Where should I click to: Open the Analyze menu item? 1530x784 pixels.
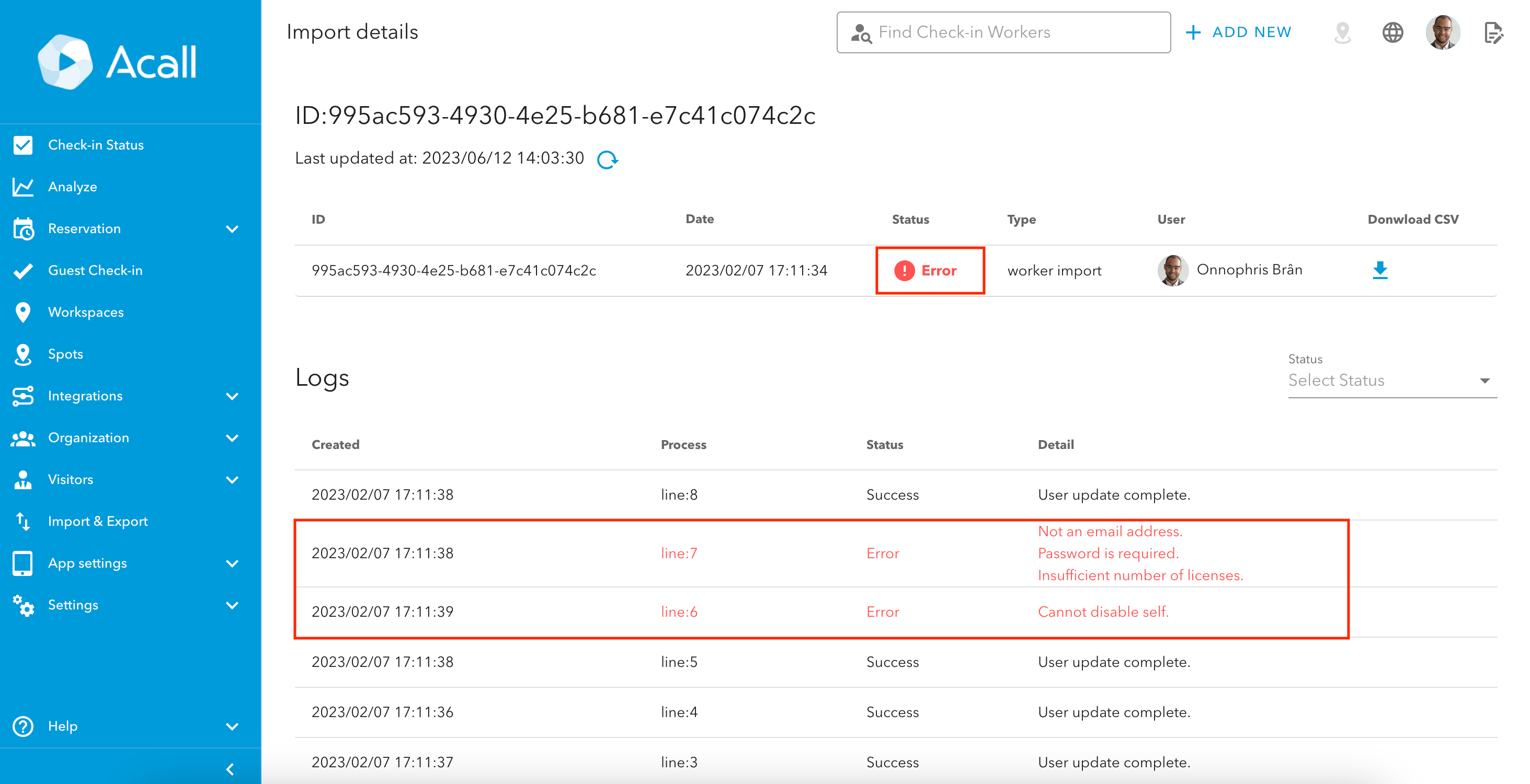tap(131, 187)
